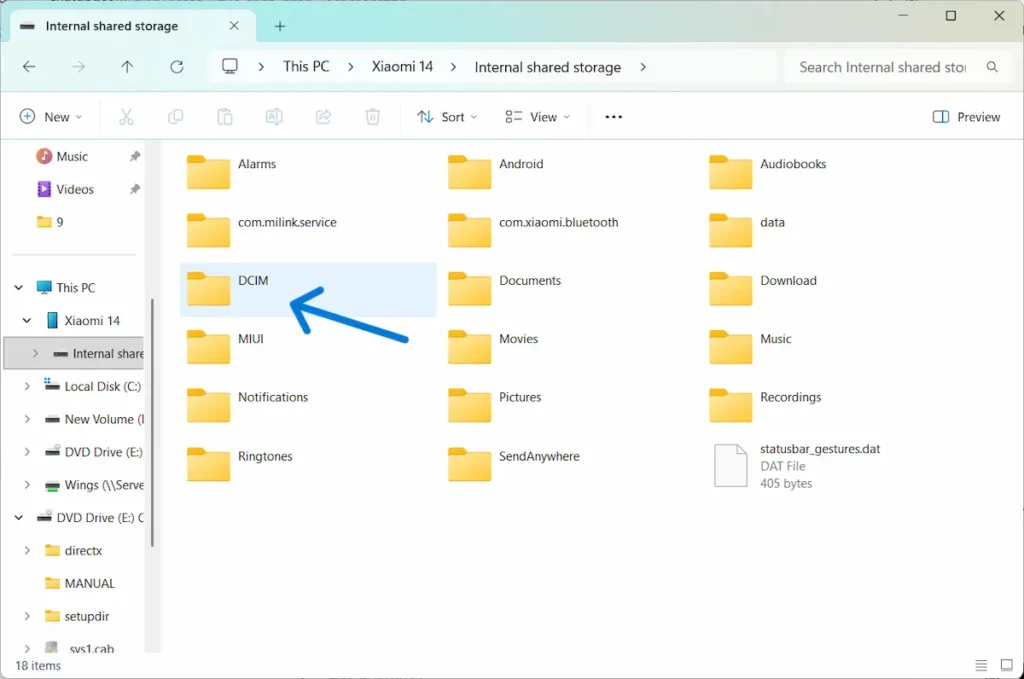Click the chevron after Internal shared storage breadcrumb

[643, 67]
